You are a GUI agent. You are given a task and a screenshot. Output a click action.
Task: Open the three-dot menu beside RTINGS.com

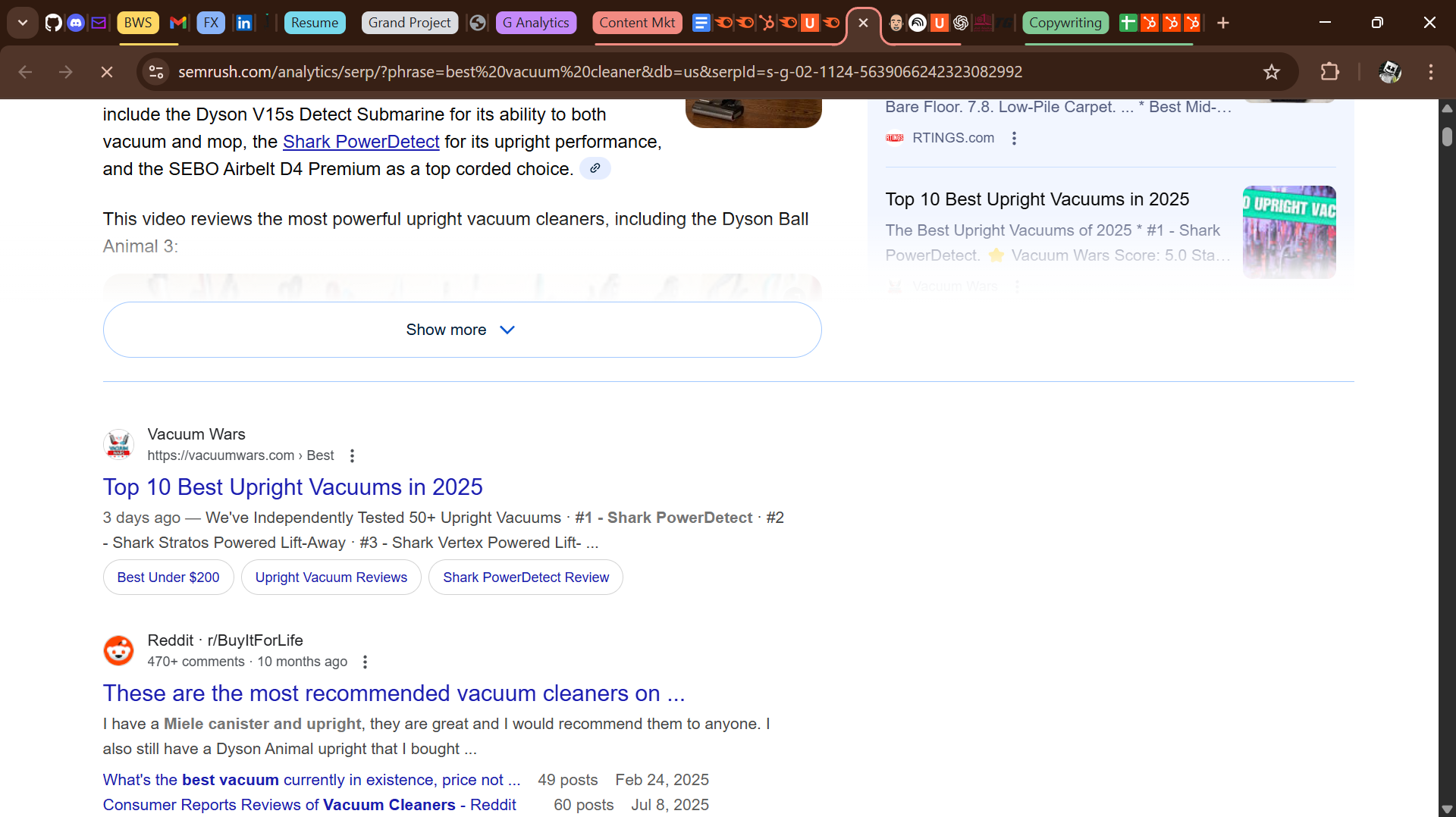[x=1014, y=138]
